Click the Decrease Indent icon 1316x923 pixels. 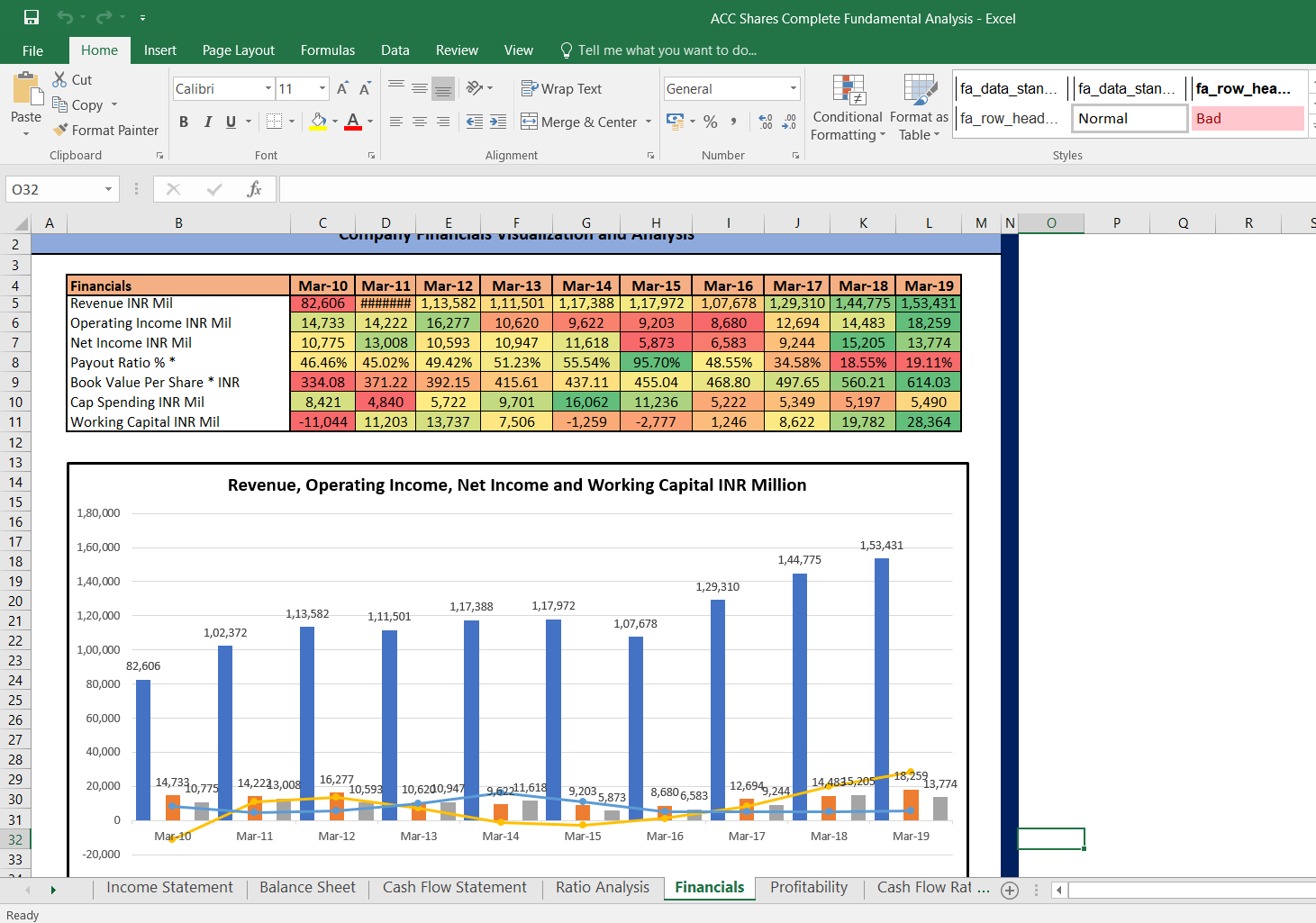coord(475,121)
